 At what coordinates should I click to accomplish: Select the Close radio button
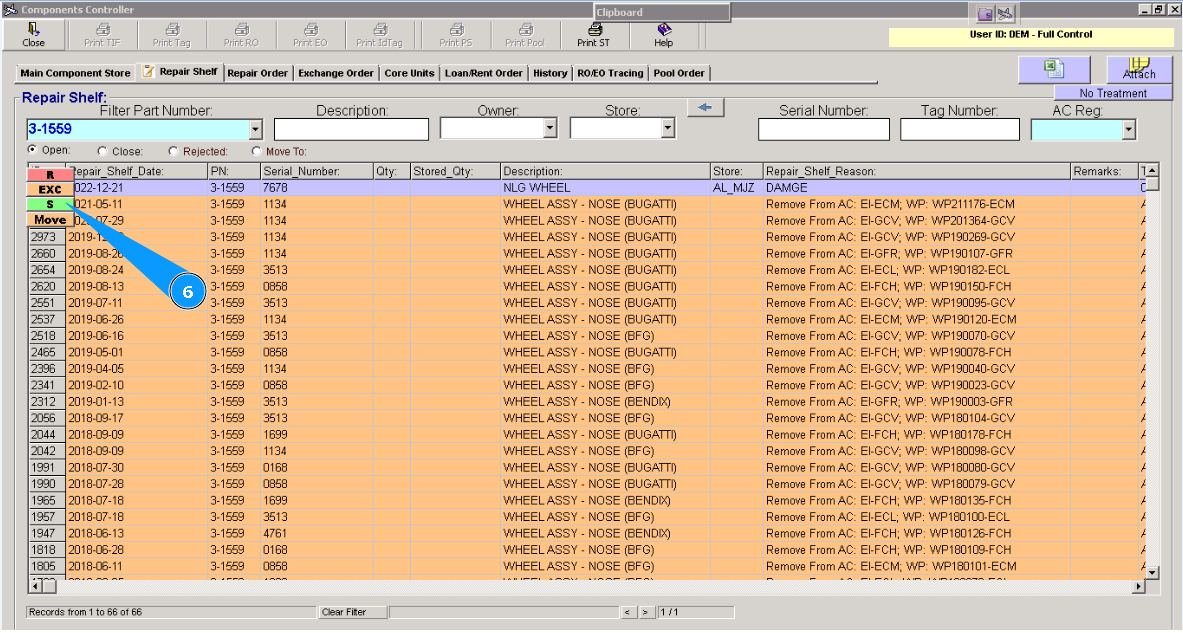pyautogui.click(x=102, y=151)
